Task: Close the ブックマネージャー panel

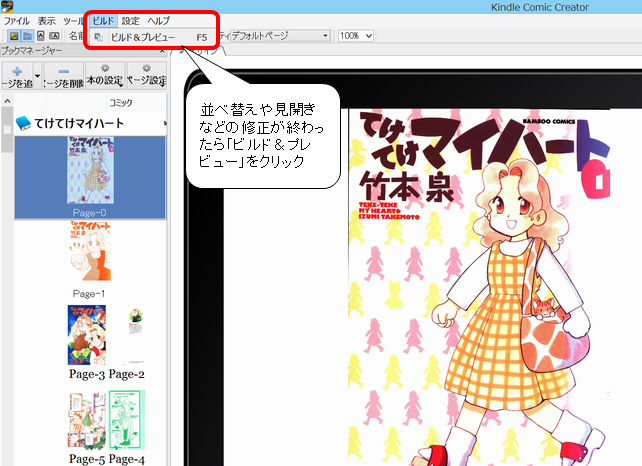Action: (162, 51)
